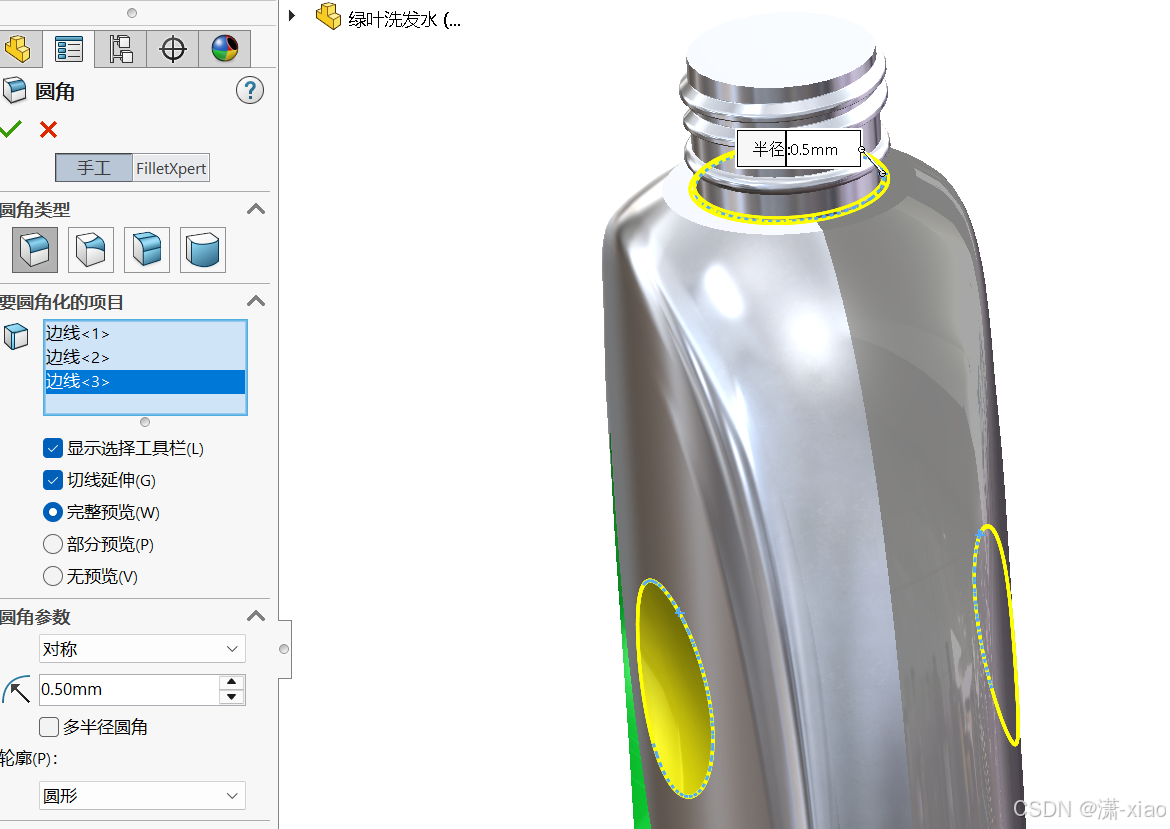Click the selection list resize handle dot
Screen dimensions: 1170x829
coord(145,422)
